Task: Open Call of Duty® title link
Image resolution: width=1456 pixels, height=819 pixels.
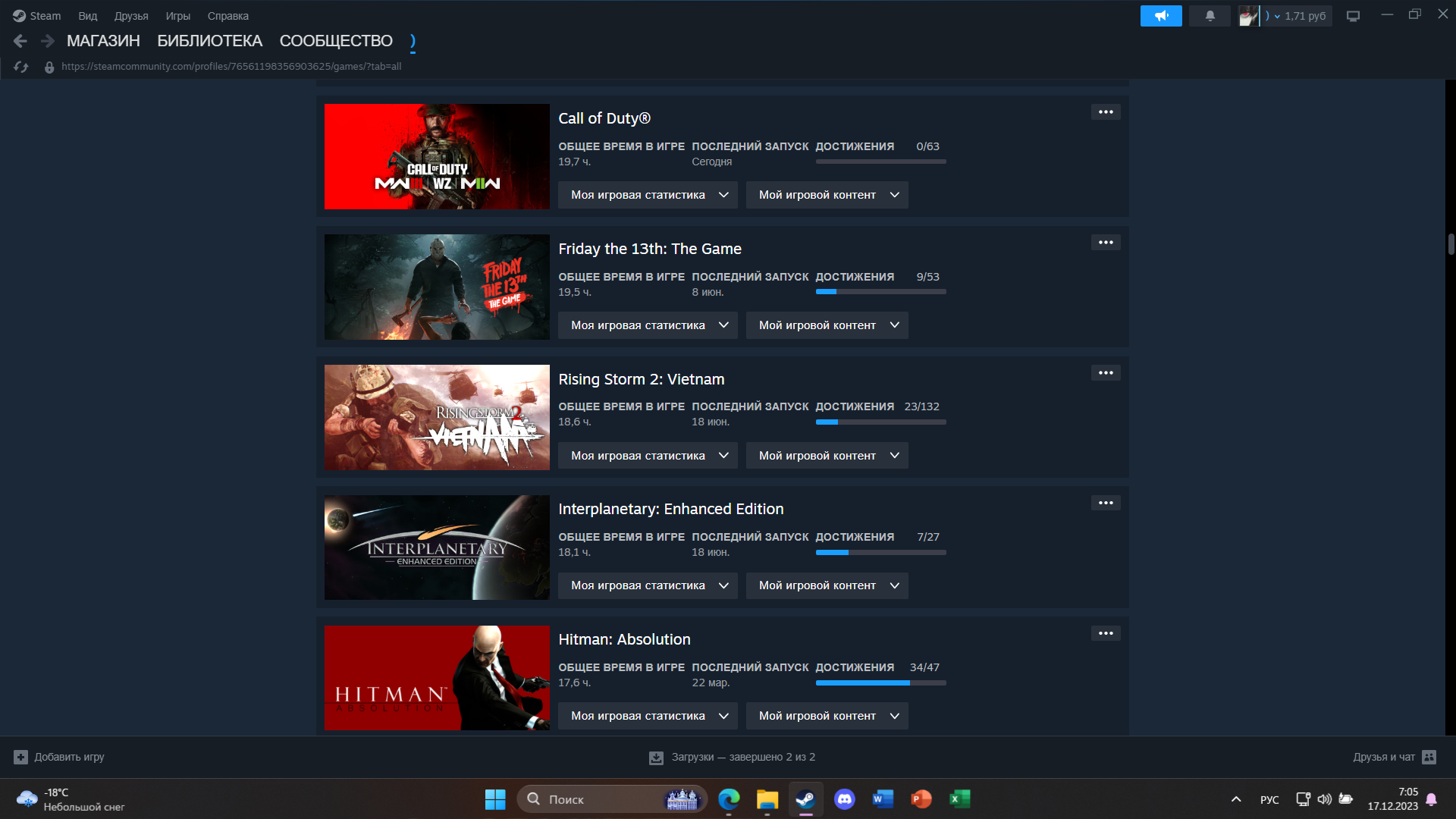Action: pos(604,118)
